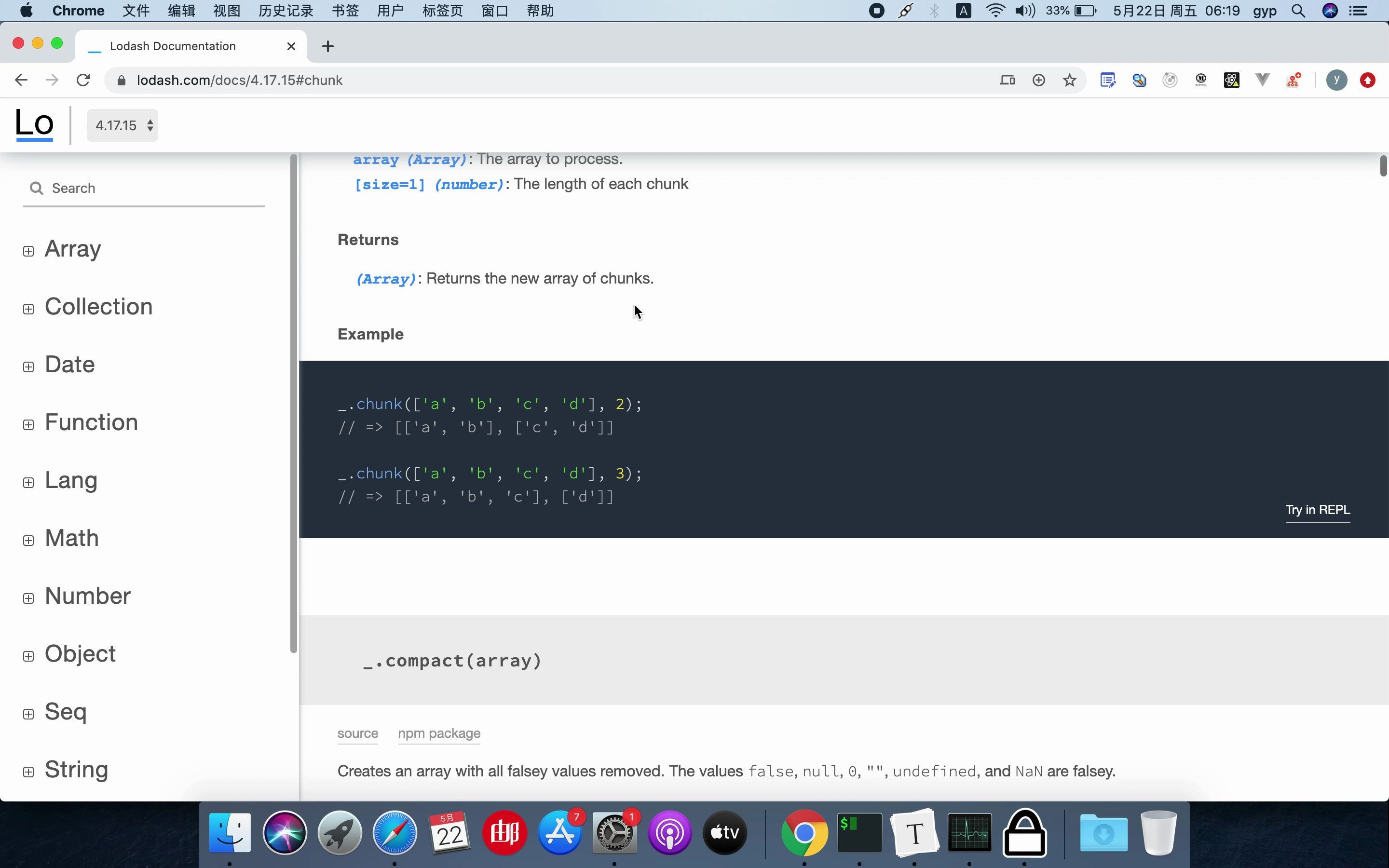Click the cast device icon in address bar
This screenshot has height=868, width=1389.
1008,80
